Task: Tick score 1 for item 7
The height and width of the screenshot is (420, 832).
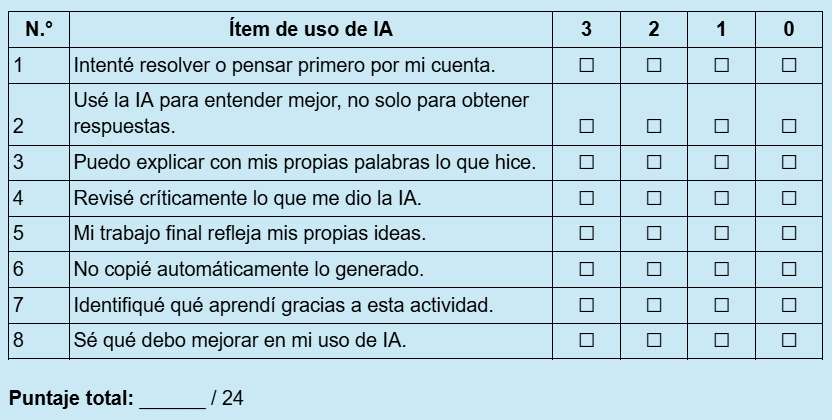Action: coord(721,304)
